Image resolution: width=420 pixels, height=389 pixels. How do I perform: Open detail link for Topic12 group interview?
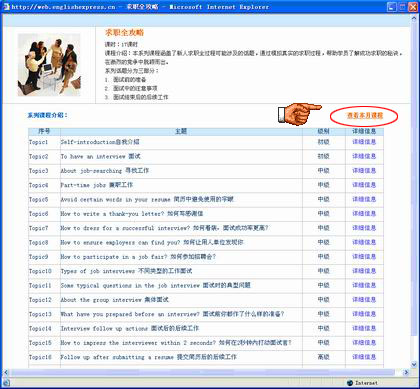click(364, 299)
